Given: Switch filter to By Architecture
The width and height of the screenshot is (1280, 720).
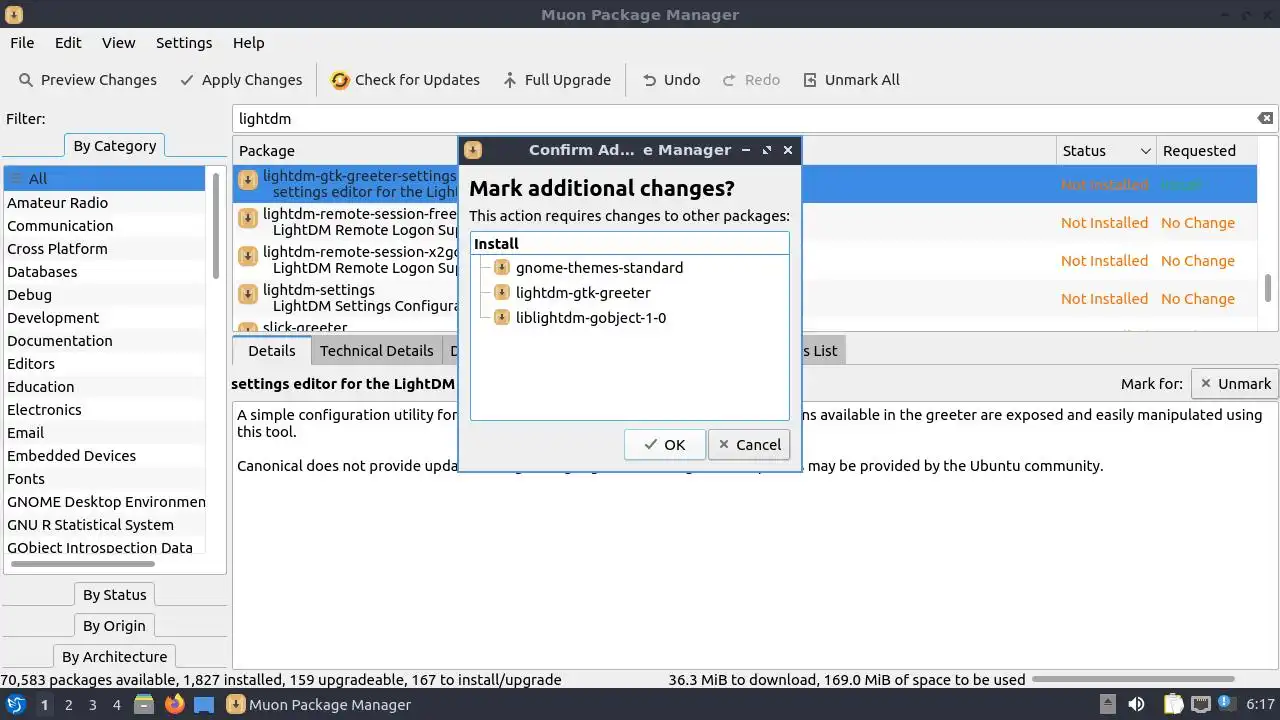Looking at the screenshot, I should (114, 657).
